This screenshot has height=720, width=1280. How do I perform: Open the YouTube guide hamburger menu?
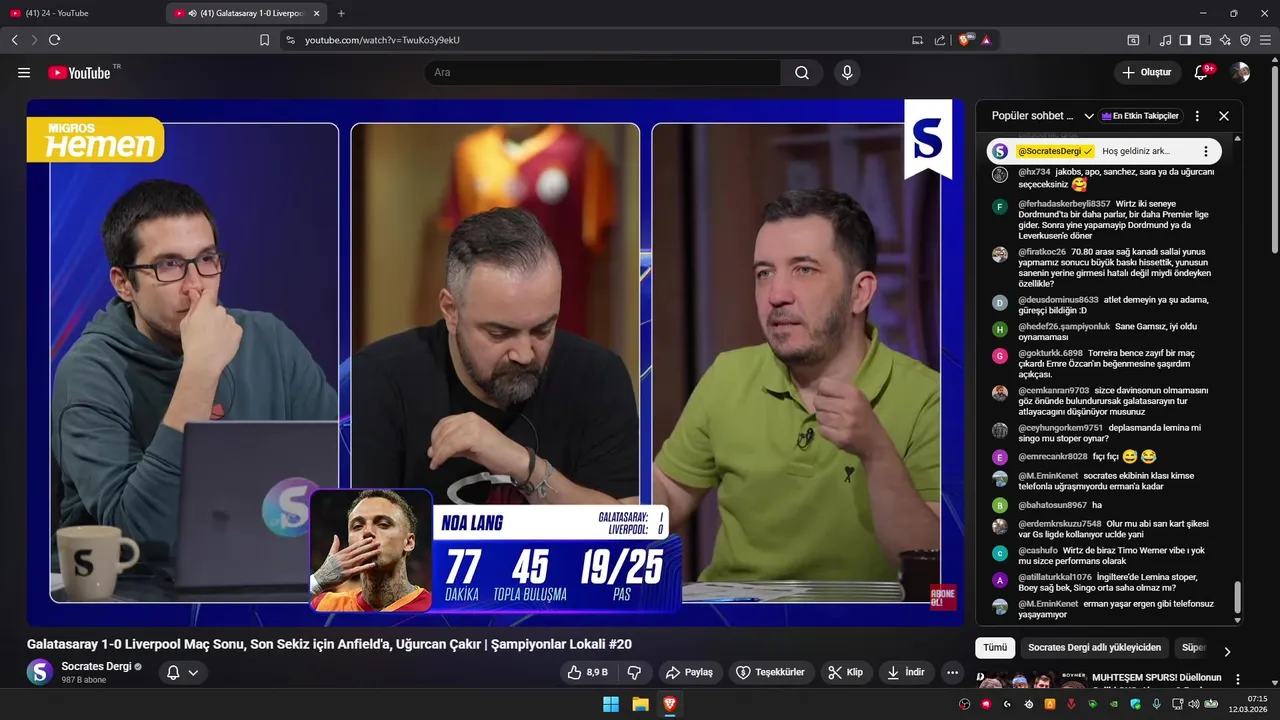24,72
